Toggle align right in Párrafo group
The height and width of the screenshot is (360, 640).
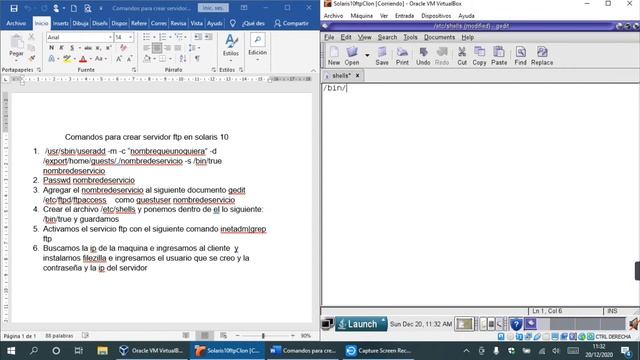167,48
